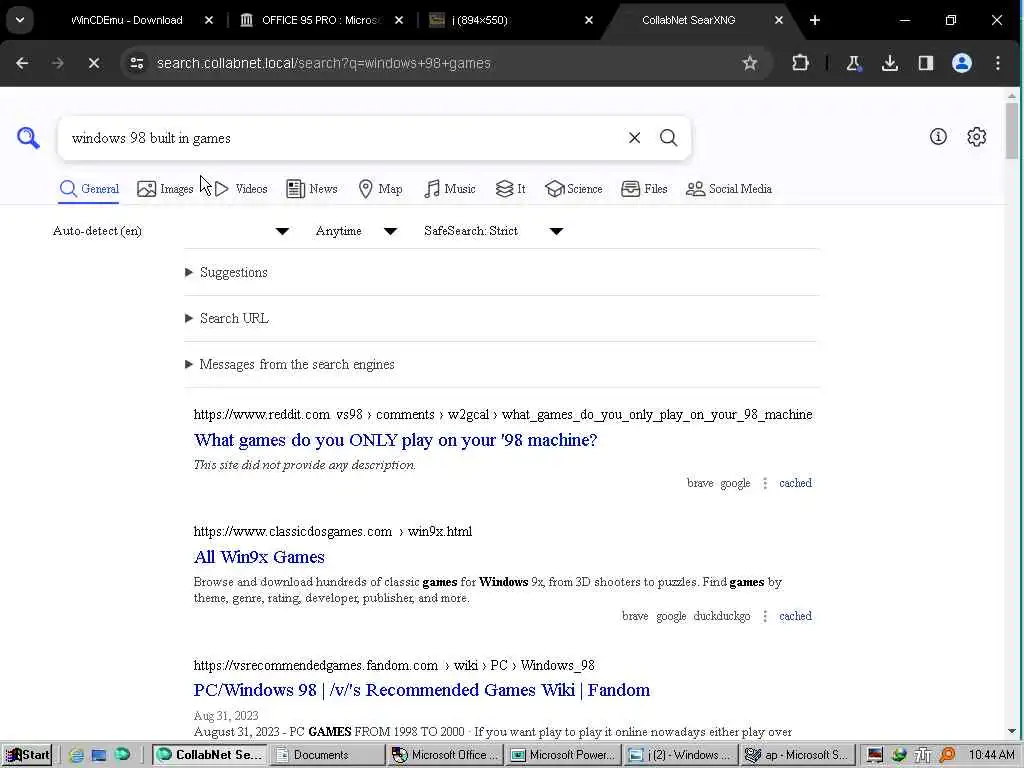Select the News search category
Image resolution: width=1024 pixels, height=768 pixels.
[312, 189]
